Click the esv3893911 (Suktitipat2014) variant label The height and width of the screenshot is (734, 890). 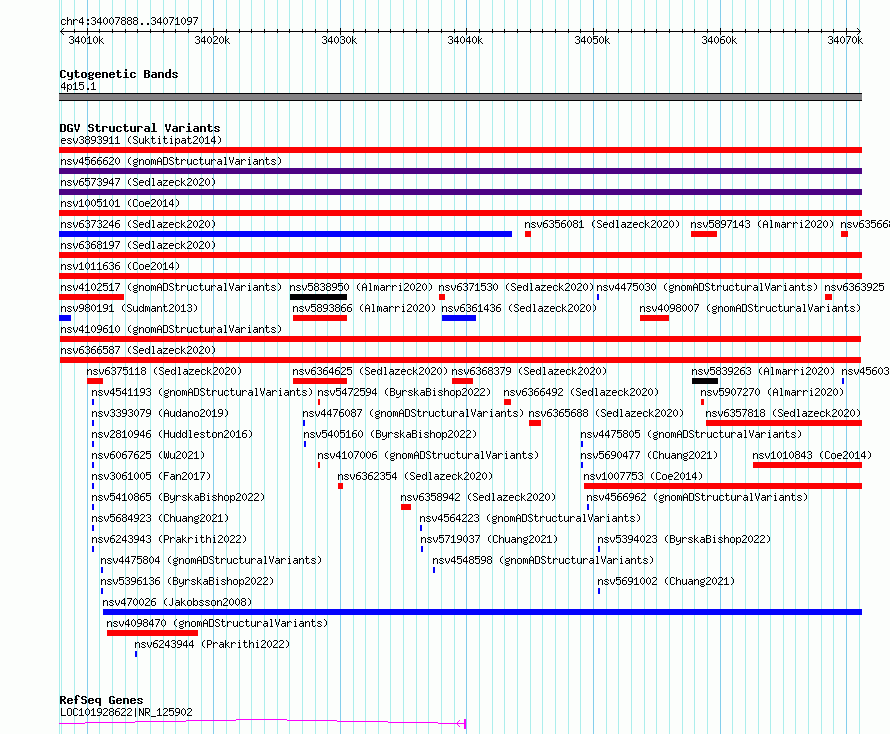pos(141,140)
